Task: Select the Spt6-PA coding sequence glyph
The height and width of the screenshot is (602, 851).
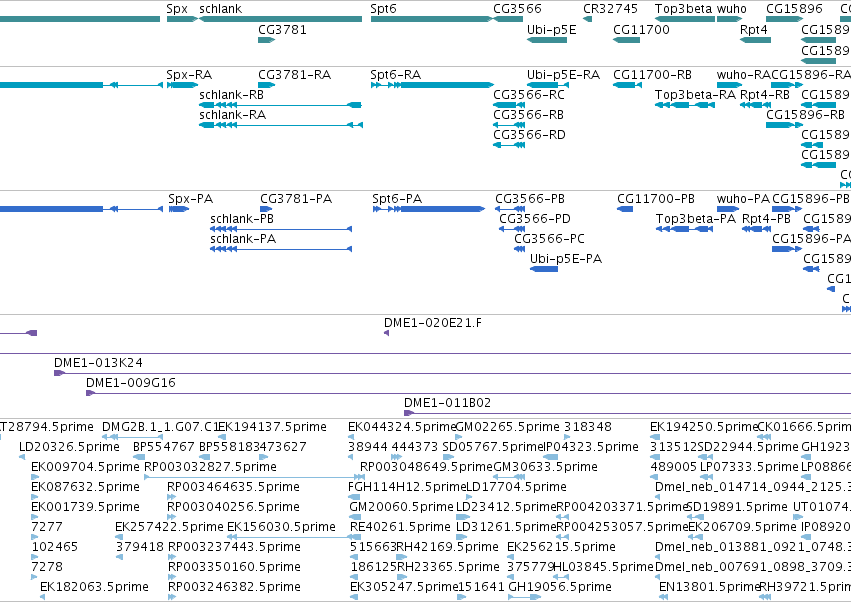Action: [429, 209]
